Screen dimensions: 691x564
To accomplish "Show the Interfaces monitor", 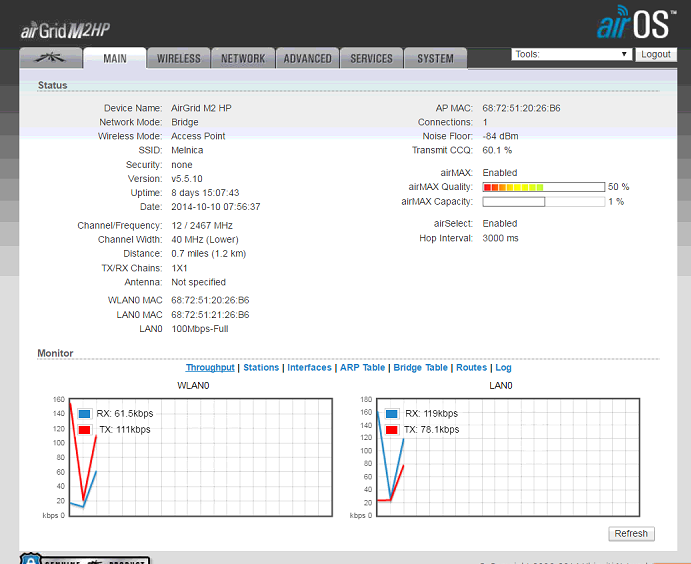I will pos(309,367).
